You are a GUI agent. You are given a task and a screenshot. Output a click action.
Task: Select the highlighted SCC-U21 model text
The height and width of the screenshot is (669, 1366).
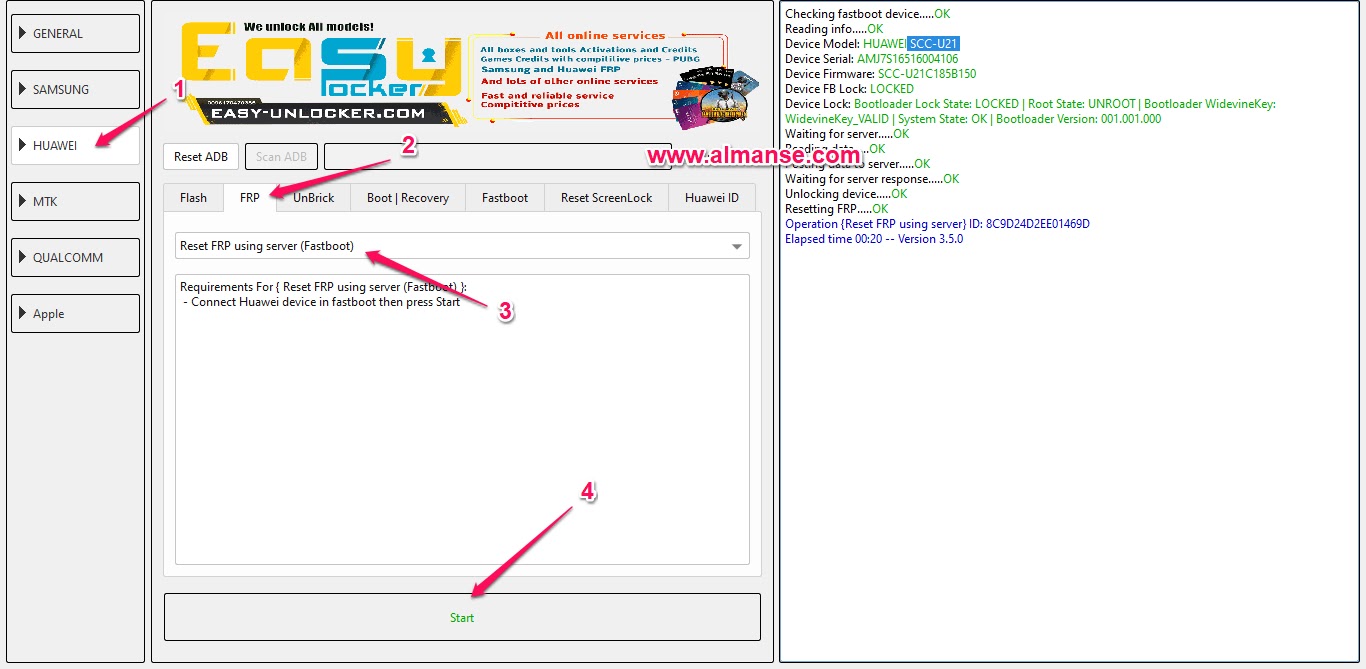click(934, 44)
